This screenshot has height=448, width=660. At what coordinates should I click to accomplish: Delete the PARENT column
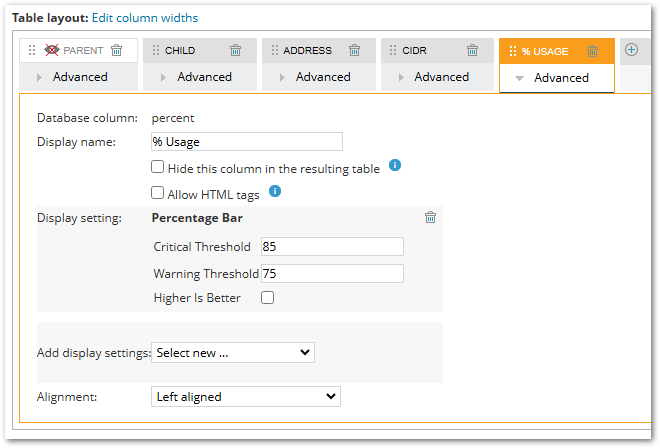pyautogui.click(x=117, y=51)
